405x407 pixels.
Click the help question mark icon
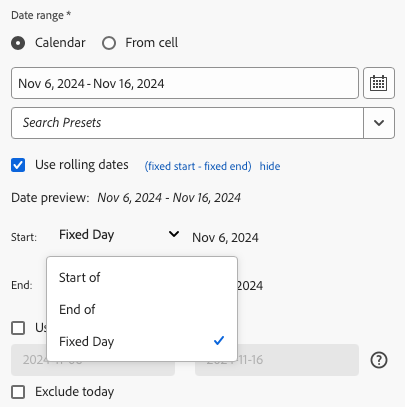(x=379, y=360)
